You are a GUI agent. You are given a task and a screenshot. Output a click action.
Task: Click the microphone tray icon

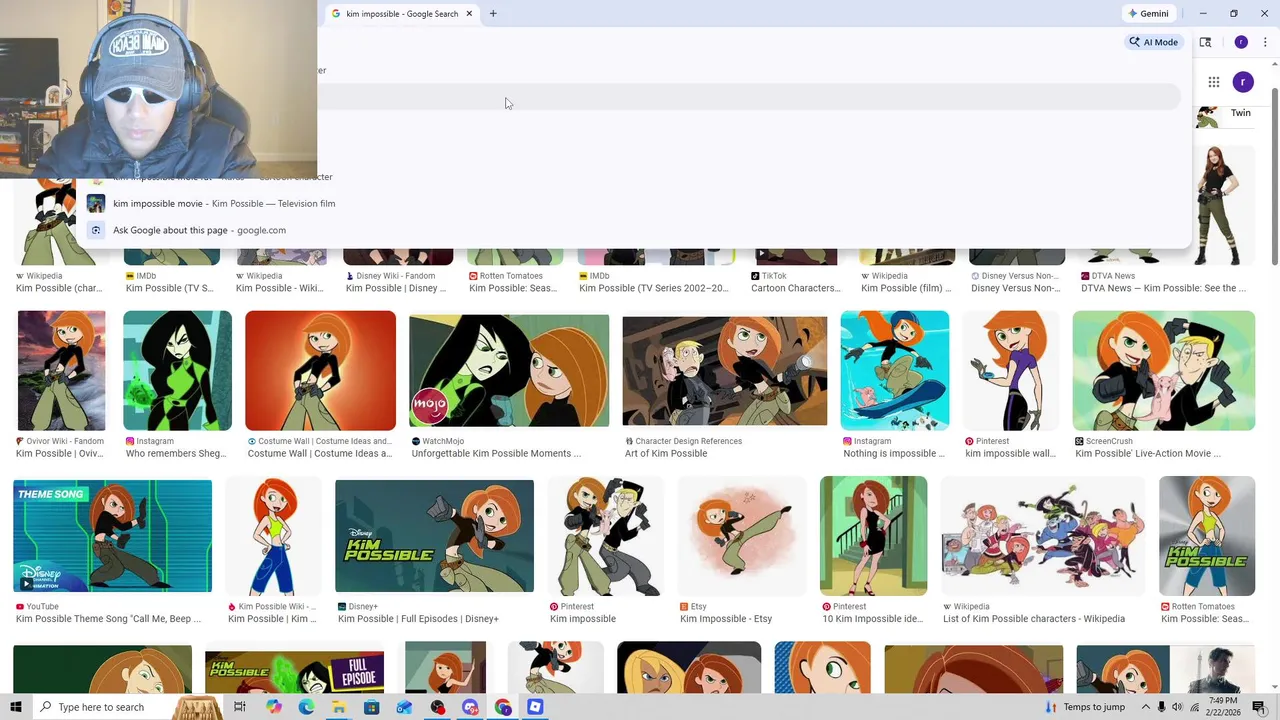(x=1162, y=707)
